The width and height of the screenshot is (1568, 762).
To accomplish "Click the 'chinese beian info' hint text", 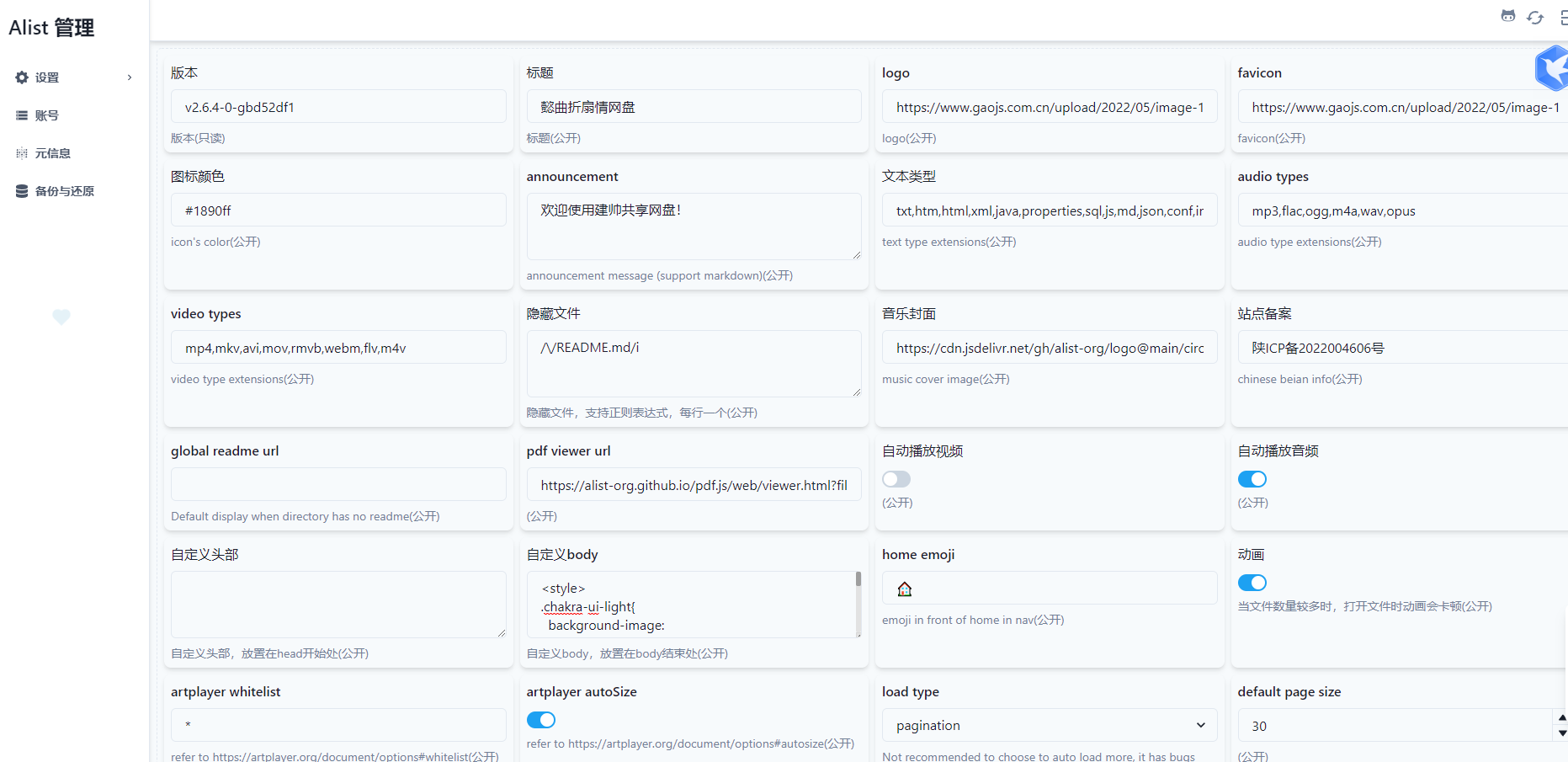I will pyautogui.click(x=1300, y=379).
